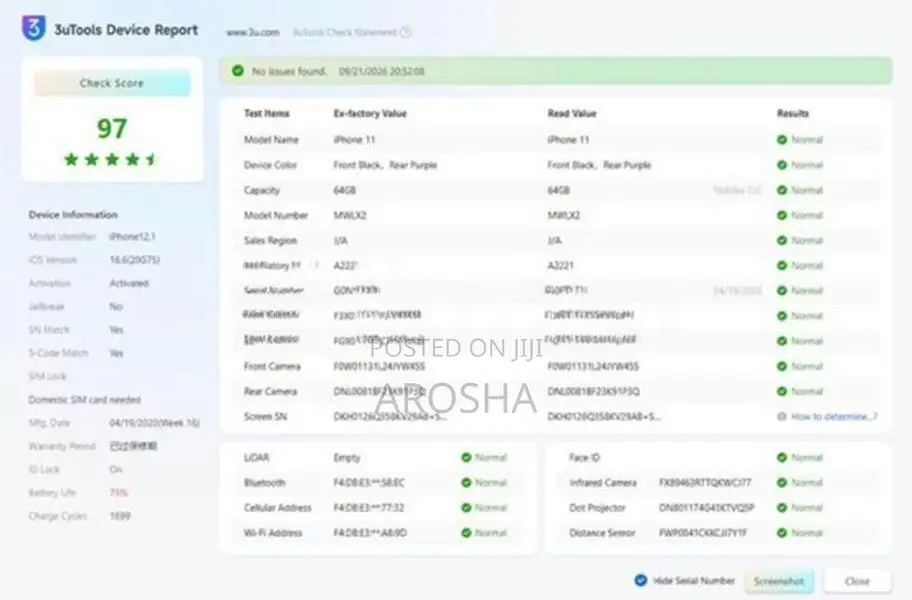This screenshot has height=600, width=912.
Task: Click the Screenshot button
Action: pos(778,581)
